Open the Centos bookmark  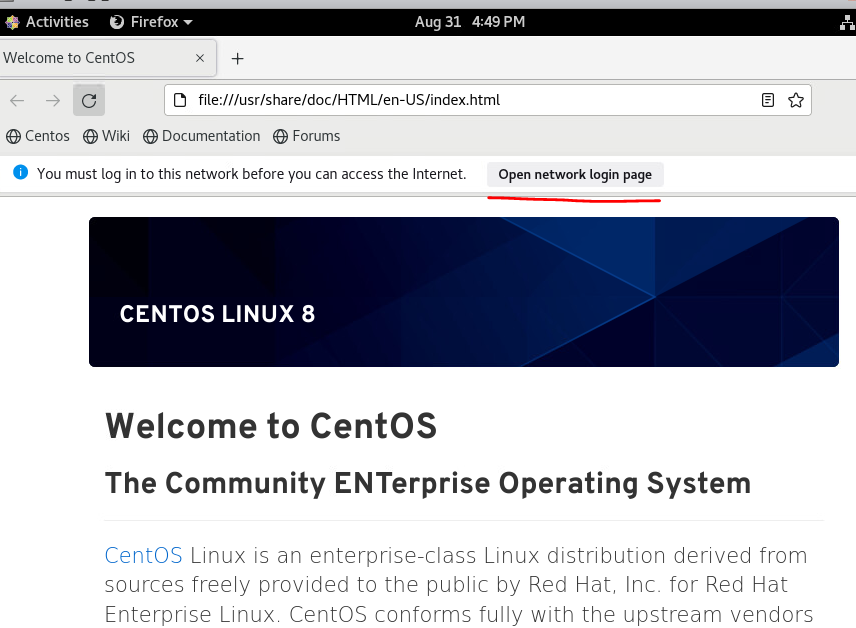(38, 136)
